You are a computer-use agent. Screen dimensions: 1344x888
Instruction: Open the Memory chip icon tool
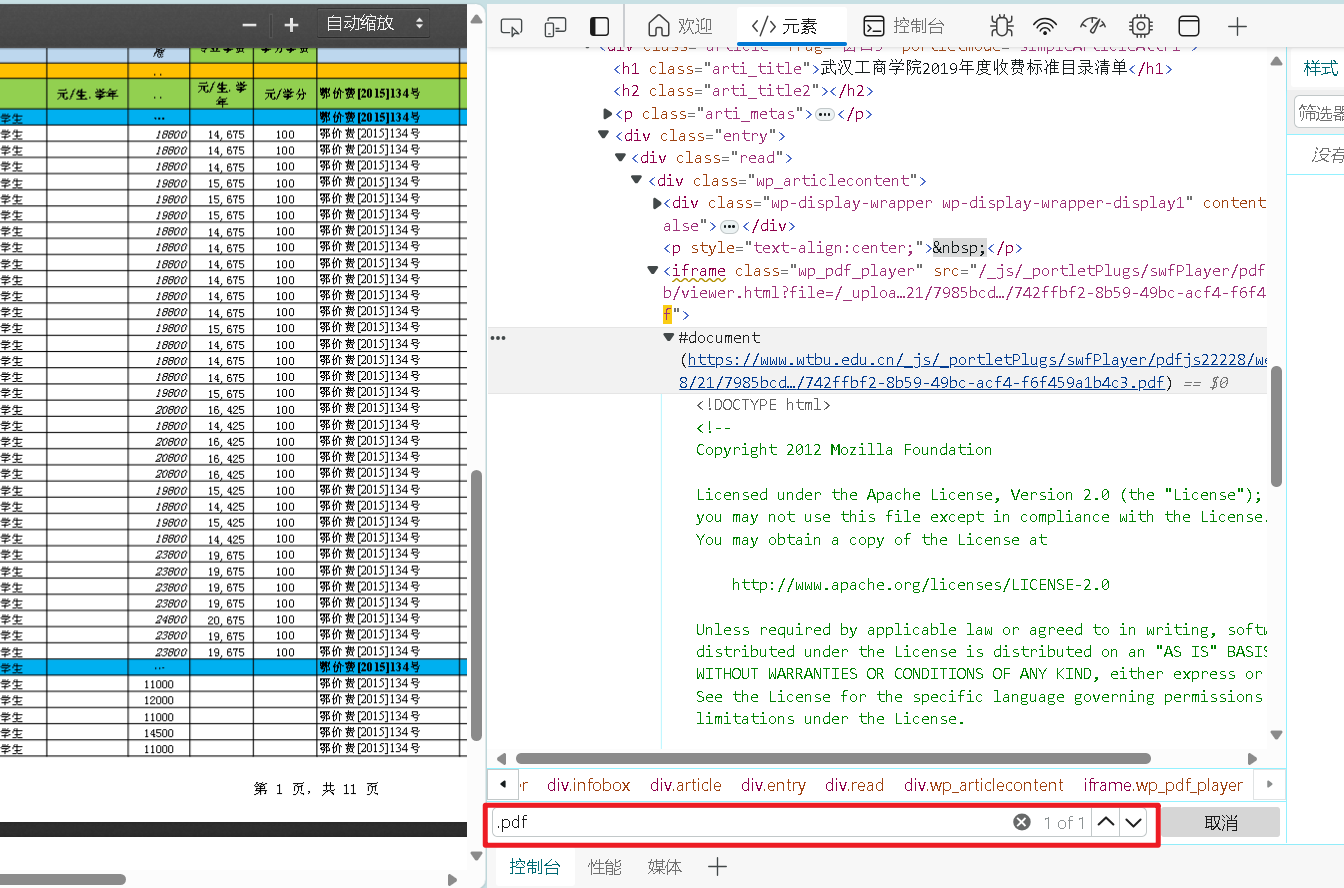click(x=1140, y=26)
